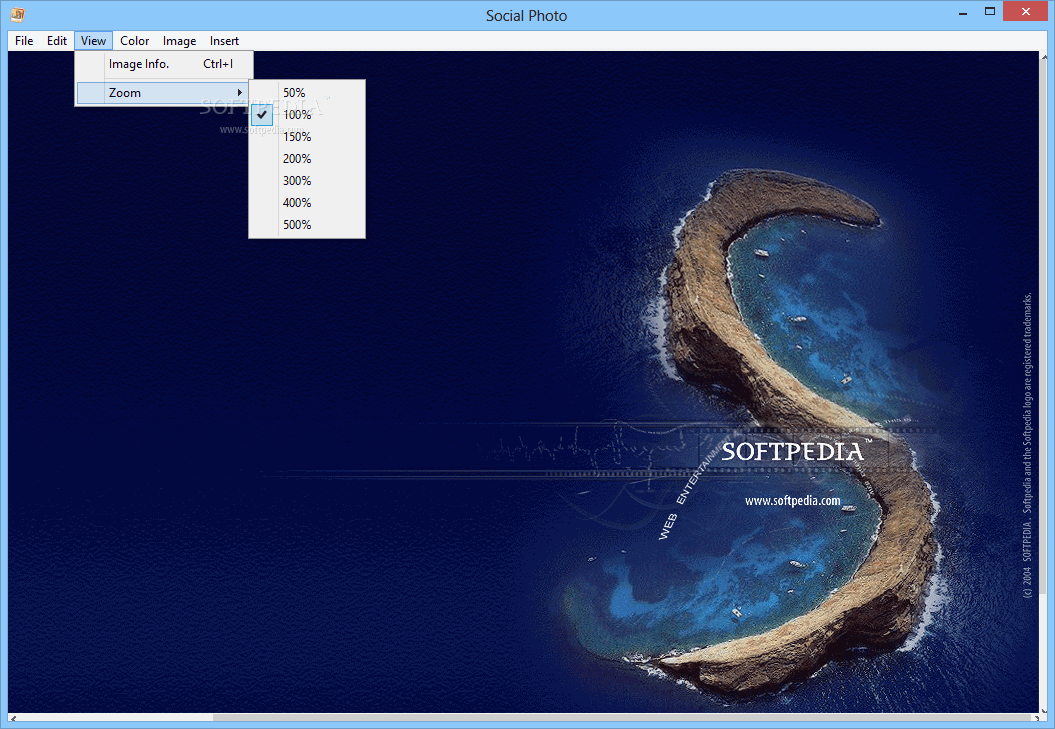Close the Social Photo window

pyautogui.click(x=1025, y=11)
